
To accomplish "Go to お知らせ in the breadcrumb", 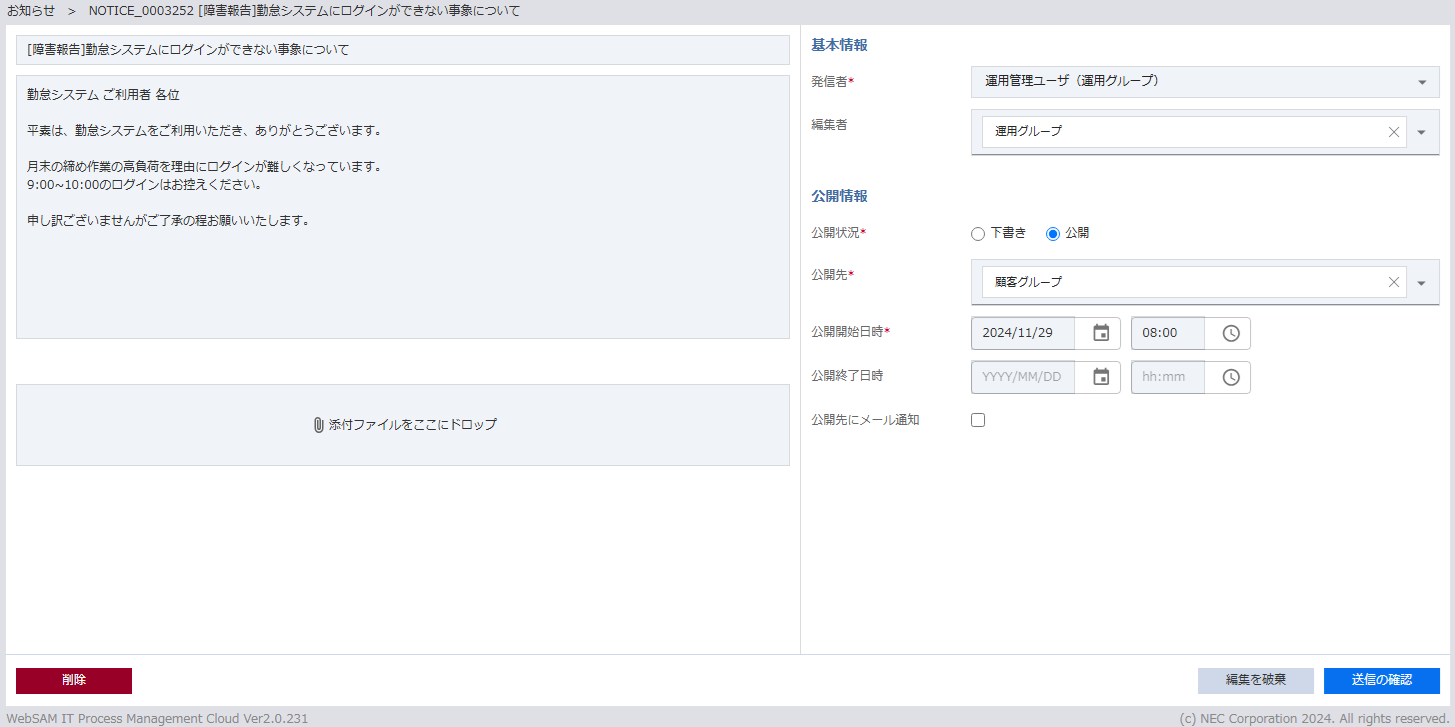I will pos(31,10).
